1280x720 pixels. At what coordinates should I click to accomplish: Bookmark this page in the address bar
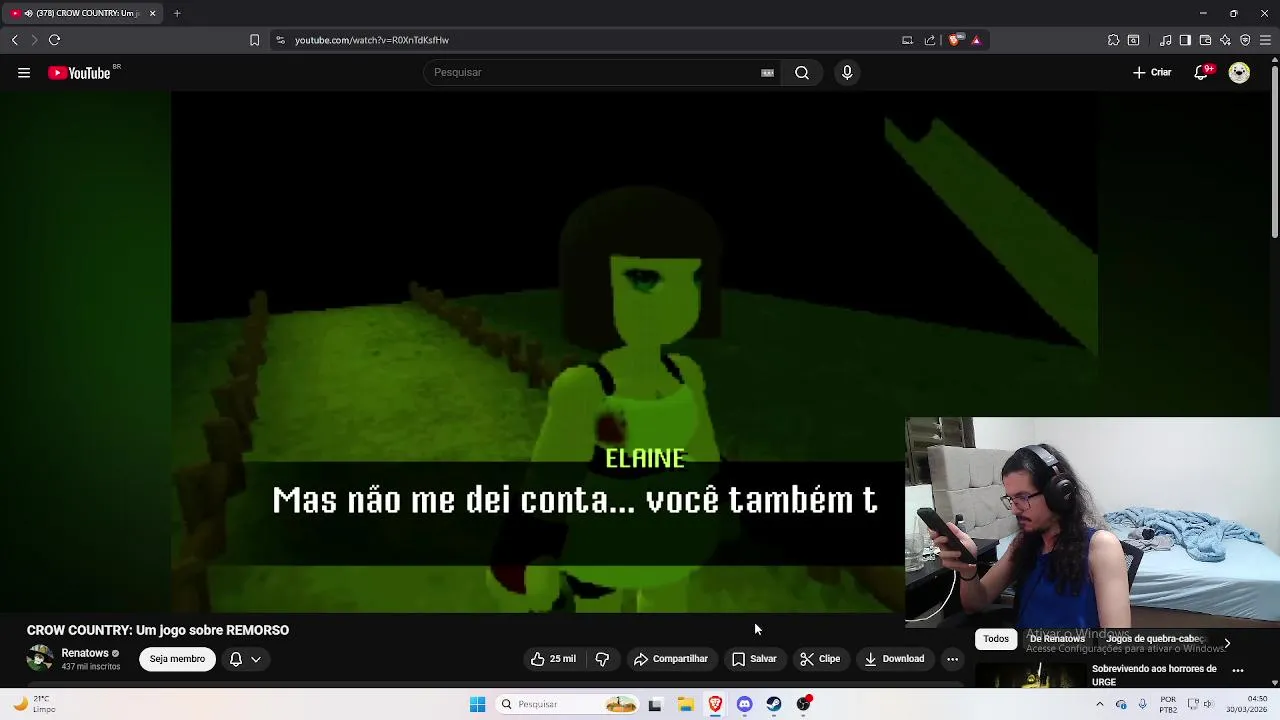coord(254,40)
